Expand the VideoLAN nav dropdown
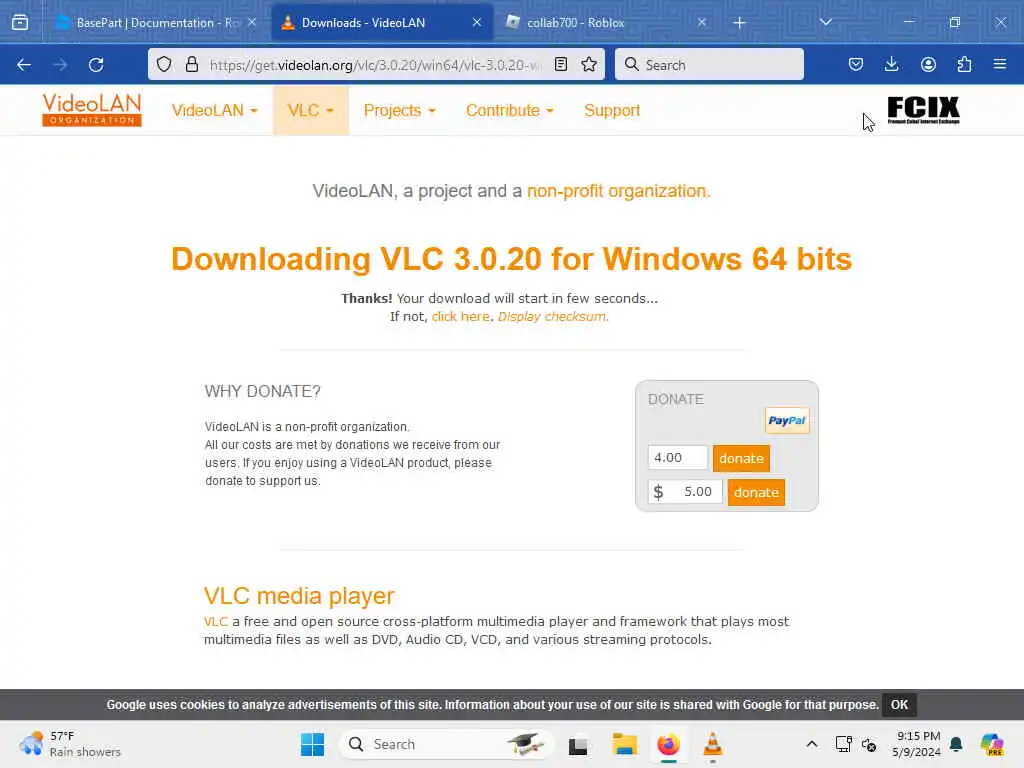The image size is (1024, 768). (x=214, y=110)
